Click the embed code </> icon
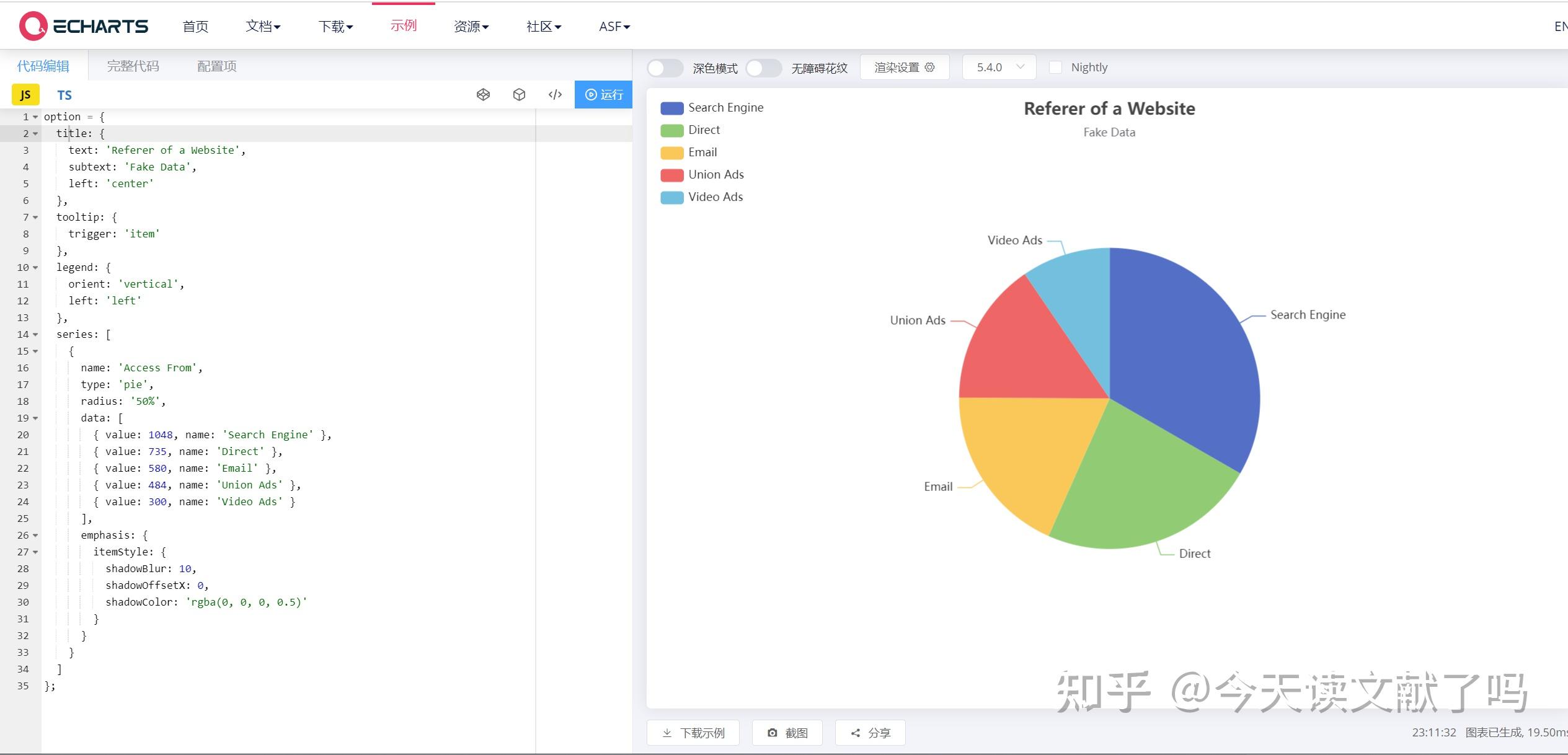Viewport: 1568px width, 755px height. tap(554, 94)
